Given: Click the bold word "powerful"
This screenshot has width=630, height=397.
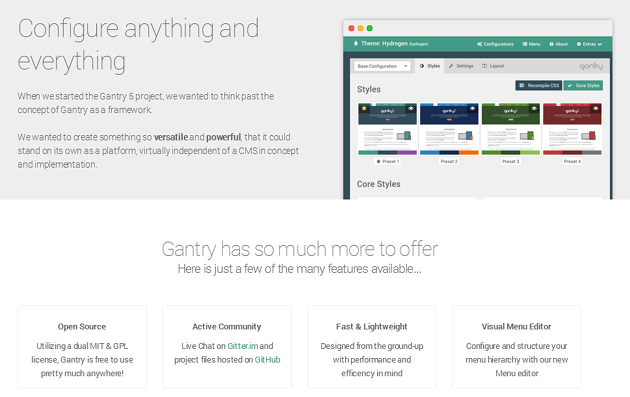Looking at the screenshot, I should (x=223, y=137).
